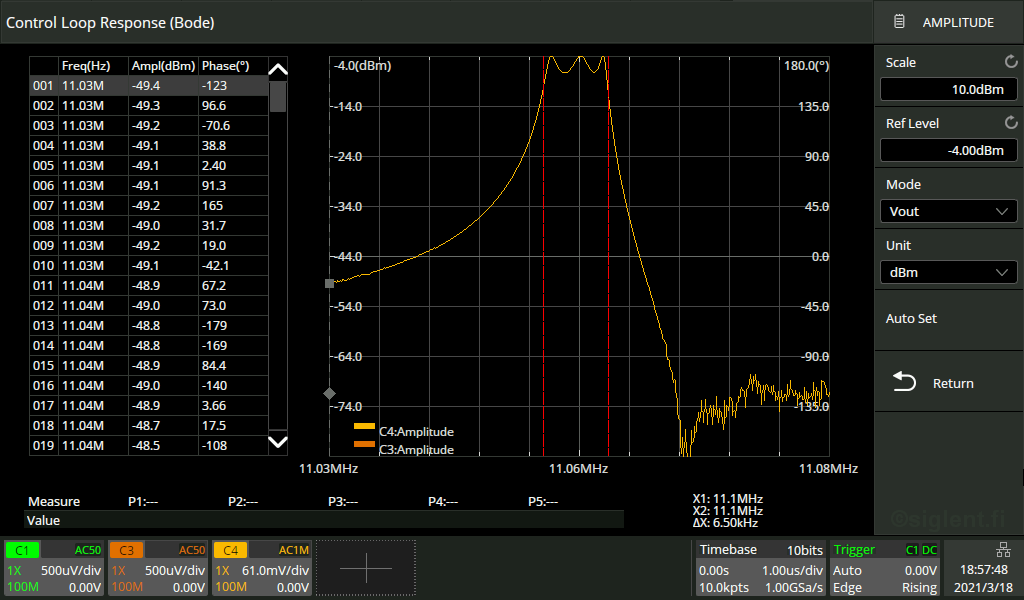Select table row 003 with phase -70.6
This screenshot has height=600, width=1024.
(x=149, y=125)
